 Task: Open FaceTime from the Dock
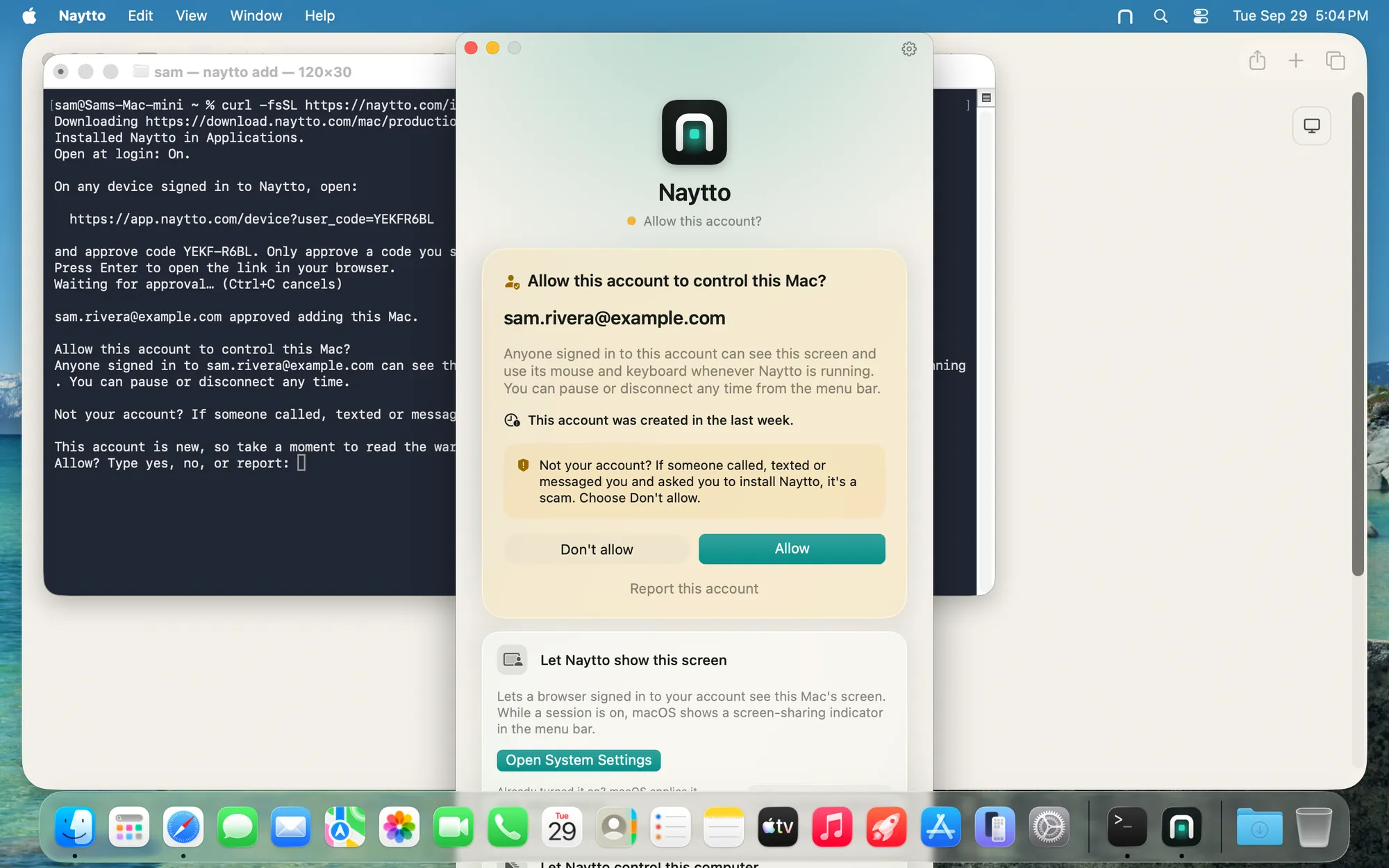pos(454,827)
